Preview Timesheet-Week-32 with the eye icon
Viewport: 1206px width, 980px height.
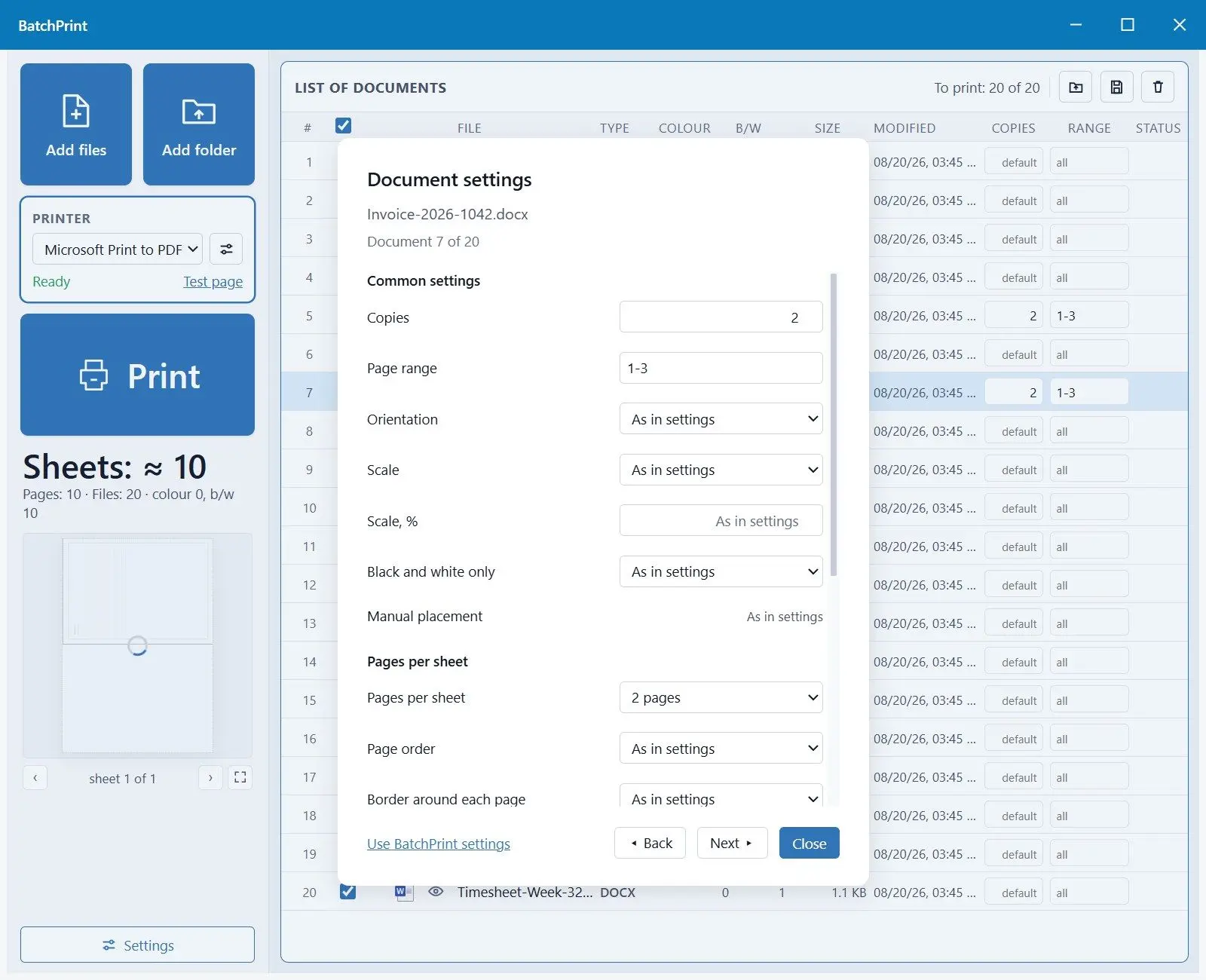(436, 892)
